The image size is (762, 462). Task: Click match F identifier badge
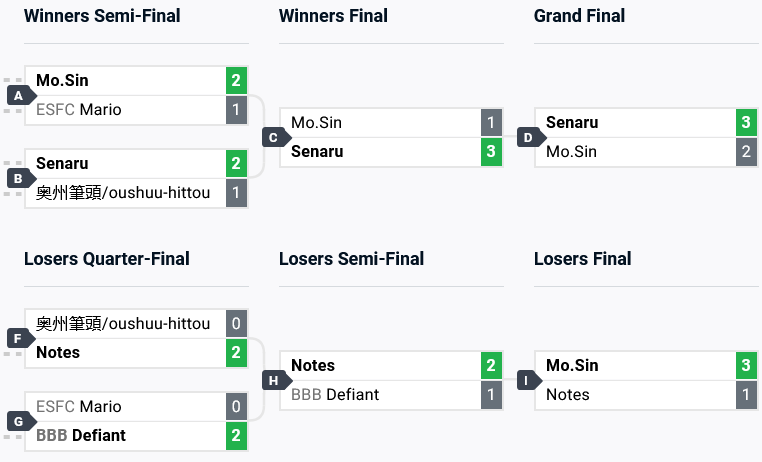tap(18, 338)
